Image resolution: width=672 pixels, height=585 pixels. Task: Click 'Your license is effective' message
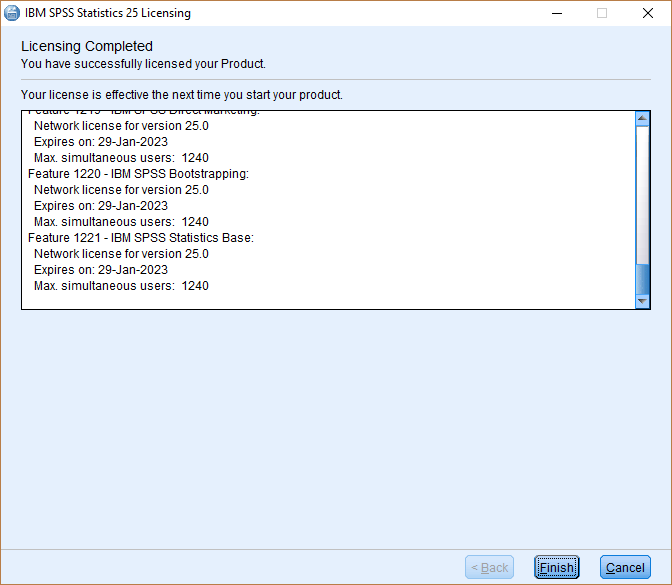pos(182,95)
